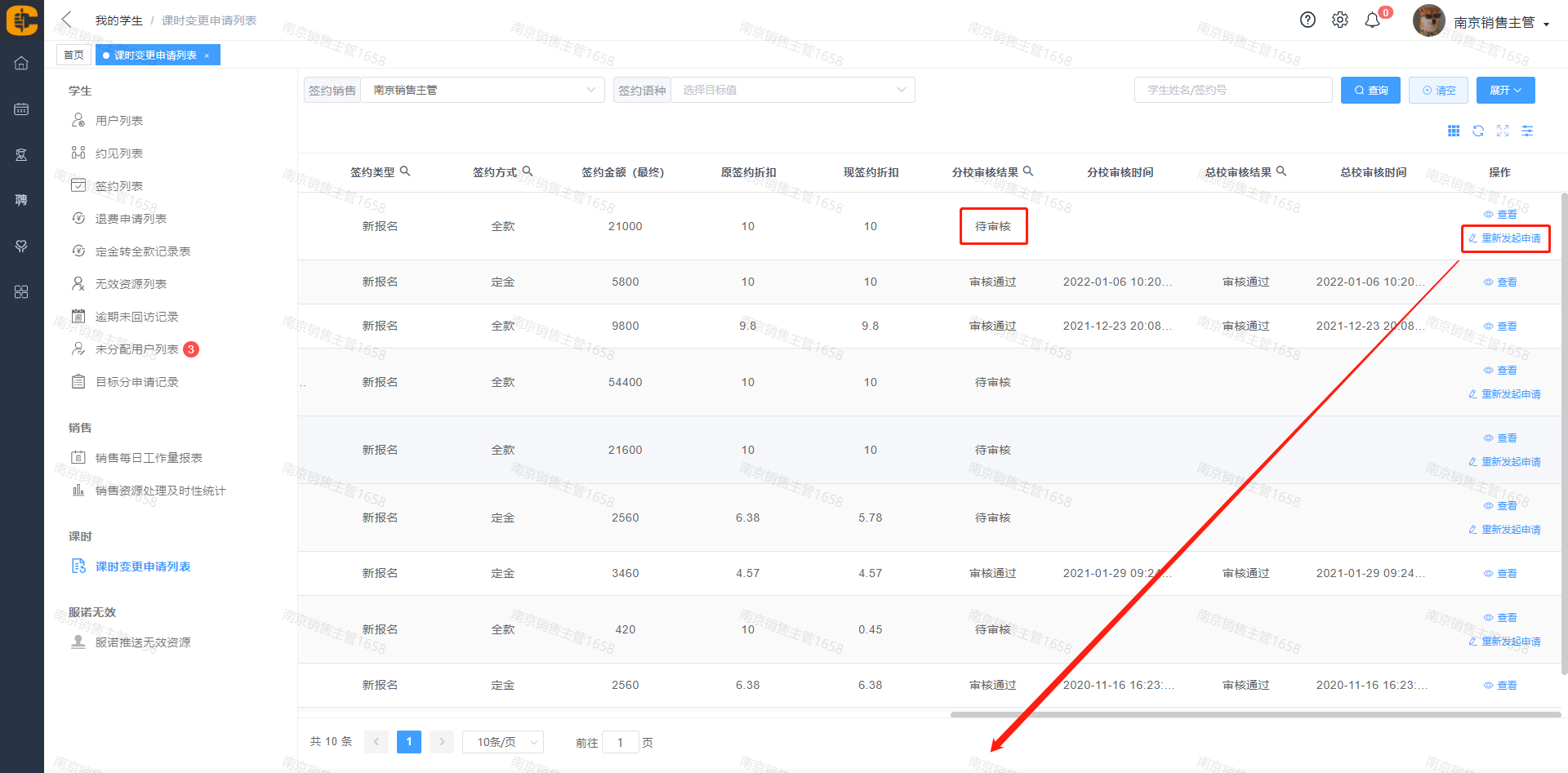1568x773 pixels.
Task: Click the 查询 search button
Action: coord(1370,91)
